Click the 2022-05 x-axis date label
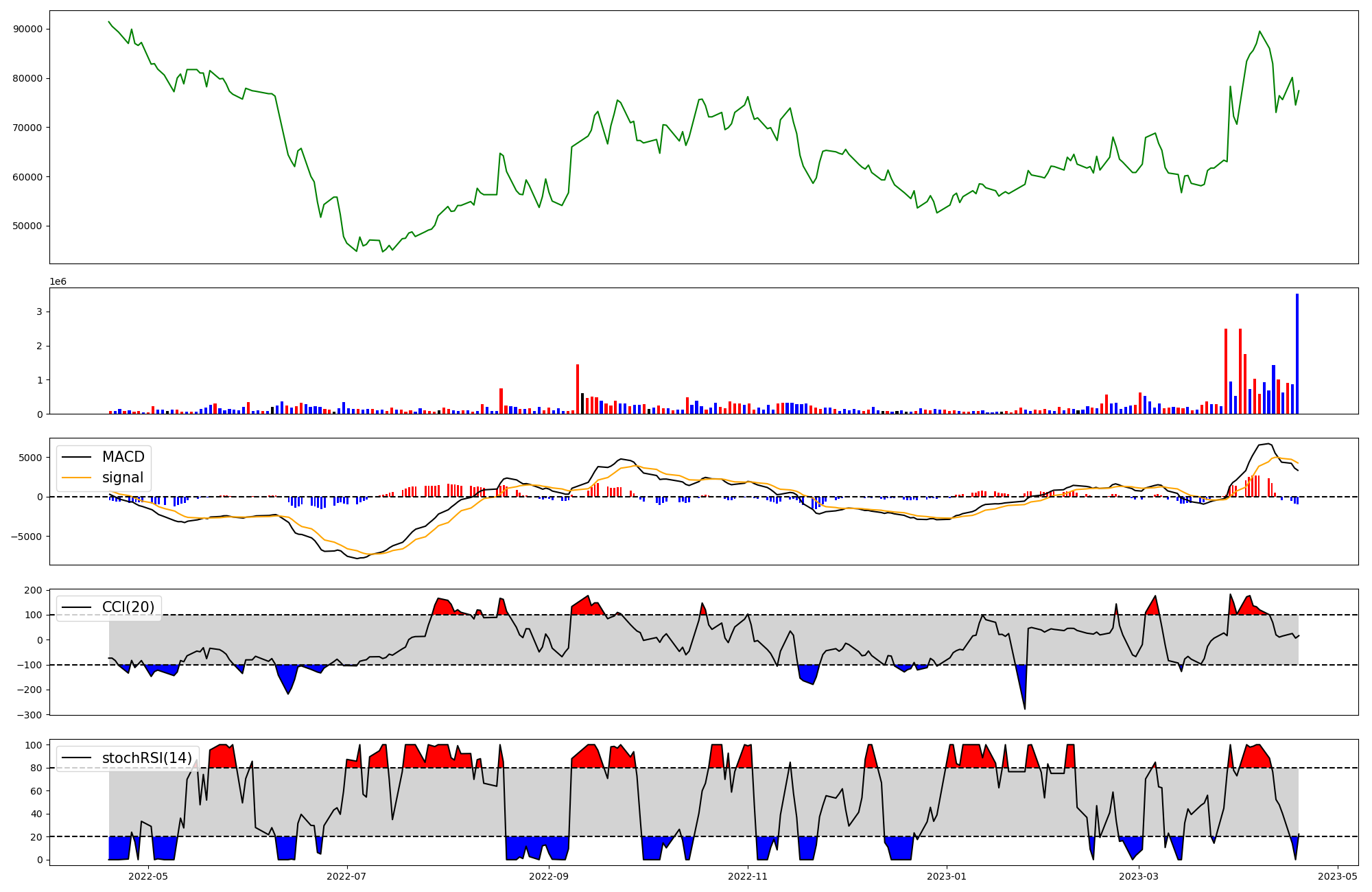This screenshot has width=1372, height=892. pyautogui.click(x=148, y=876)
